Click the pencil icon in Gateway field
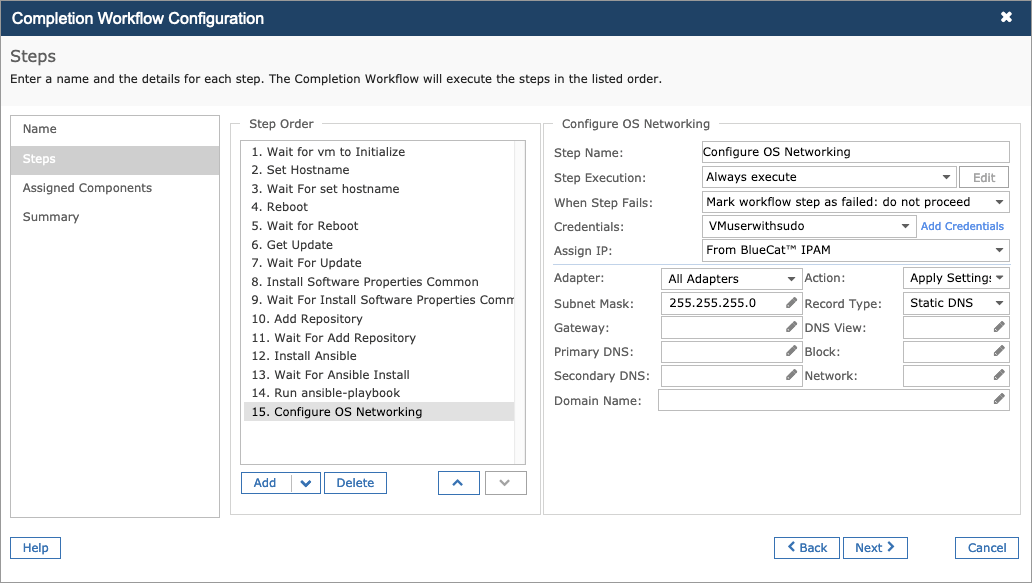The height and width of the screenshot is (583, 1032). click(x=791, y=327)
